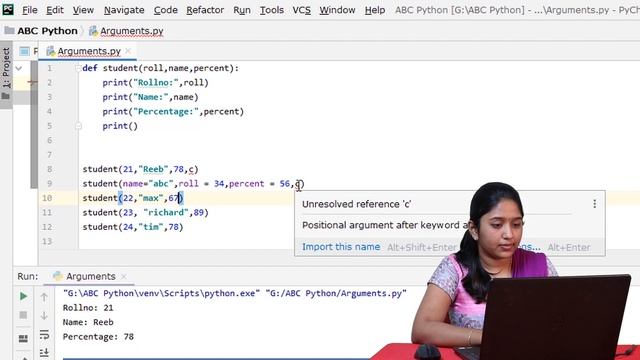
Task: Click the Import this name link
Action: point(341,247)
